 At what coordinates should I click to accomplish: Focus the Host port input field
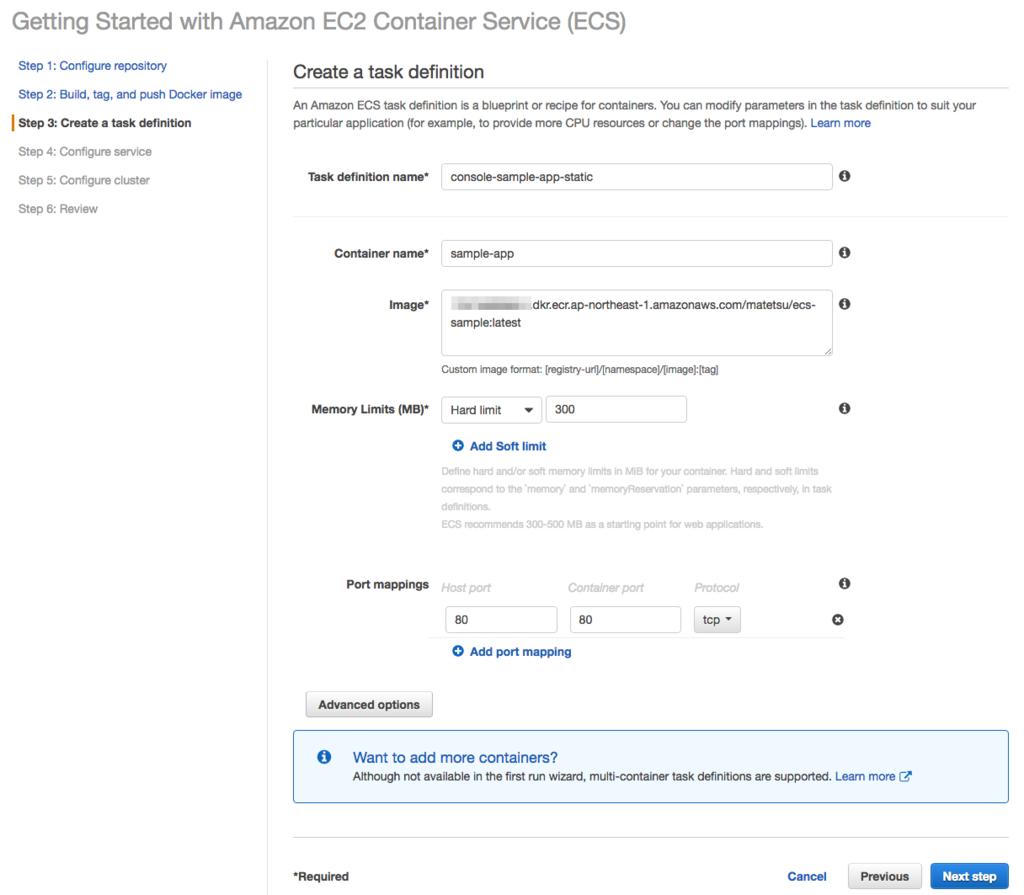[500, 620]
